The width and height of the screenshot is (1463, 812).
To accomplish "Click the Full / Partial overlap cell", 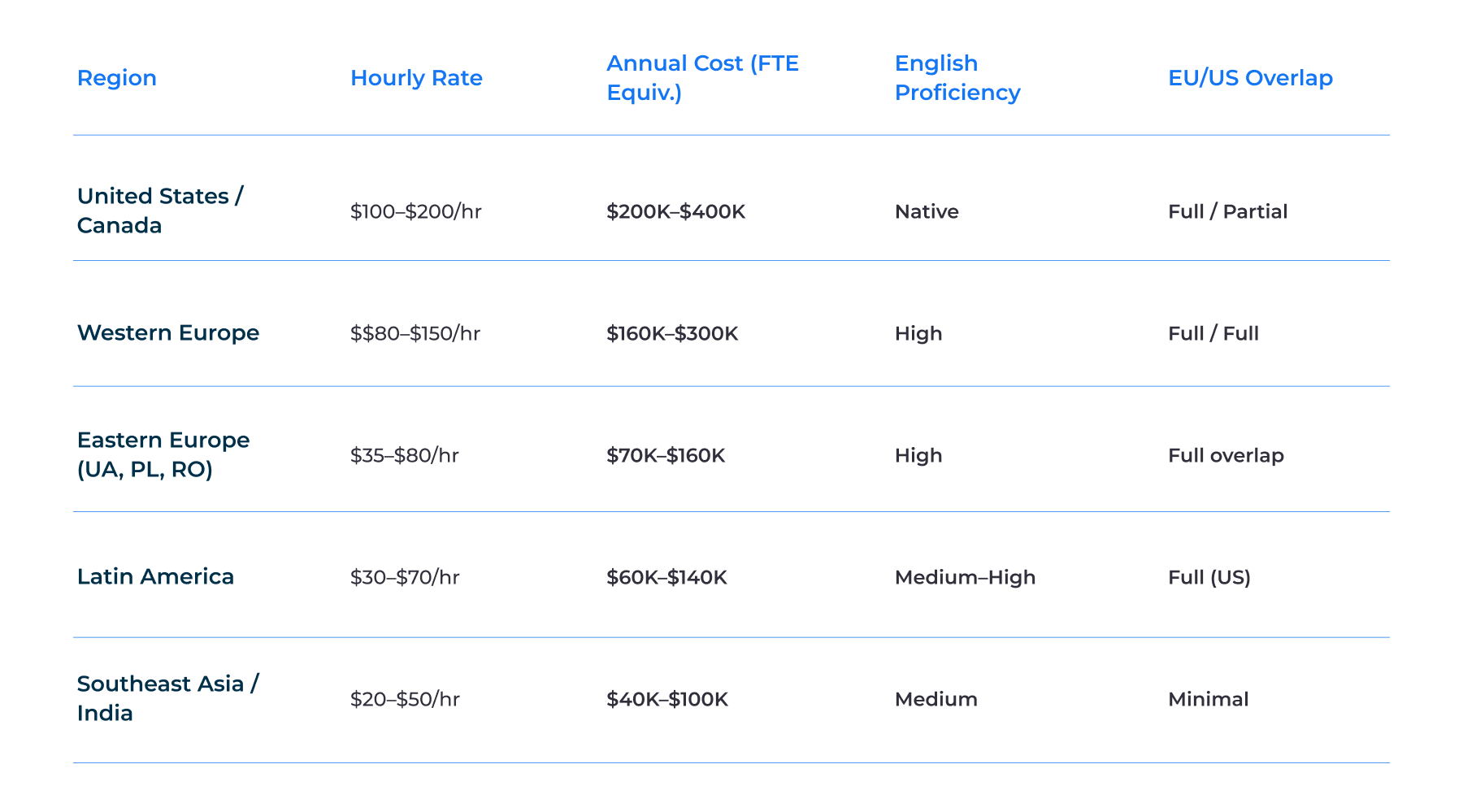I will 1227,211.
